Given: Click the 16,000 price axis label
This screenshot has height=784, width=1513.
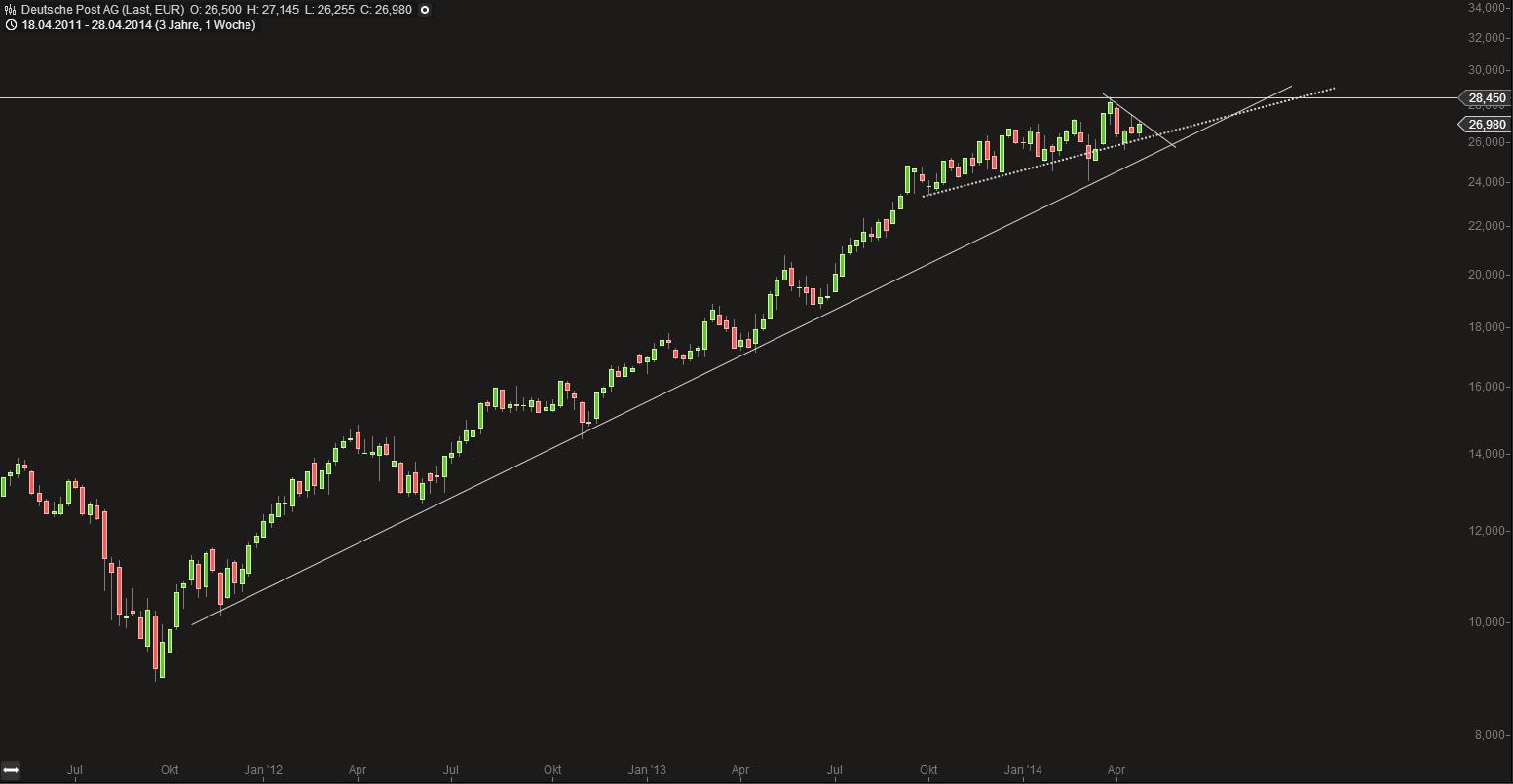Looking at the screenshot, I should (x=1488, y=387).
